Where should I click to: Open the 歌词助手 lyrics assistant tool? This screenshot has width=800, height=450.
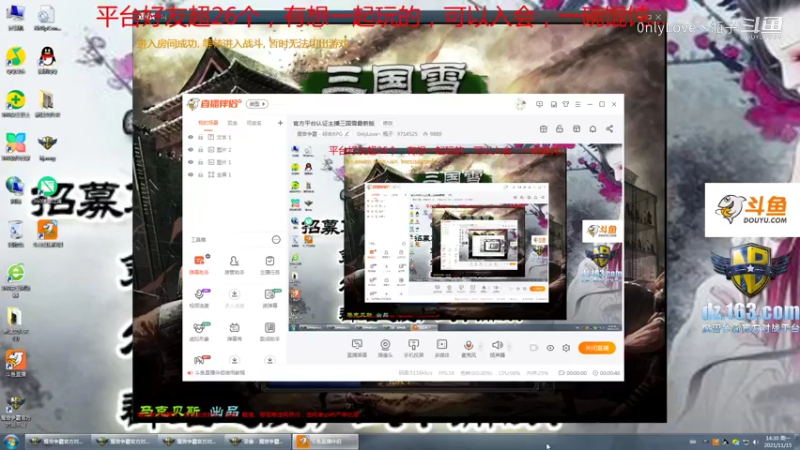[x=269, y=331]
